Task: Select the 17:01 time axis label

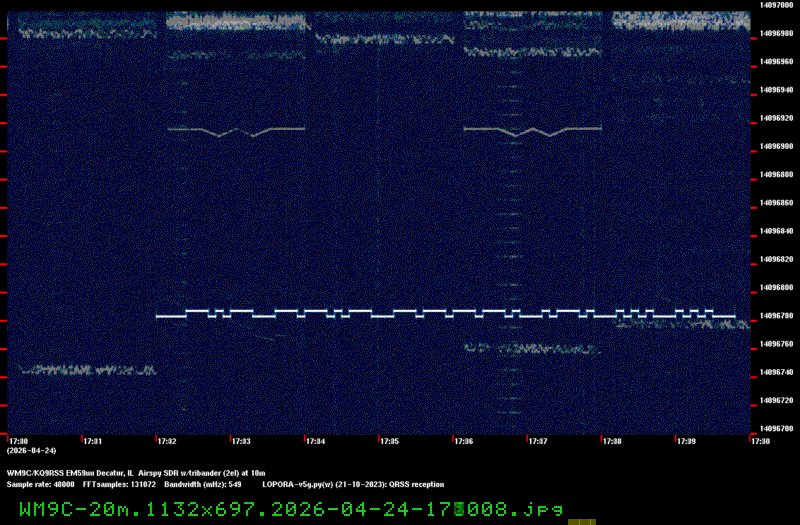Action: pyautogui.click(x=92, y=441)
